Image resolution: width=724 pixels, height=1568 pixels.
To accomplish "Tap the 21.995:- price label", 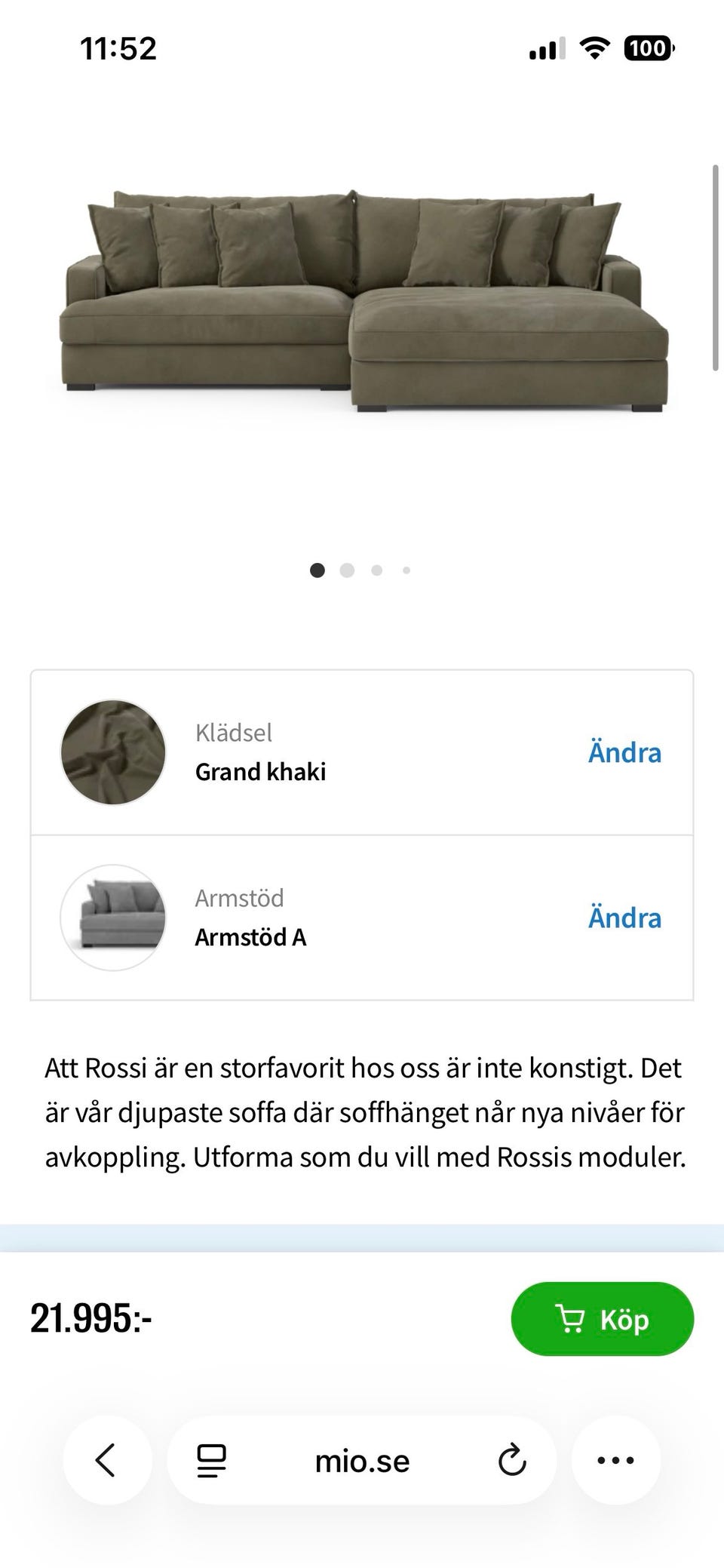I will [91, 1319].
